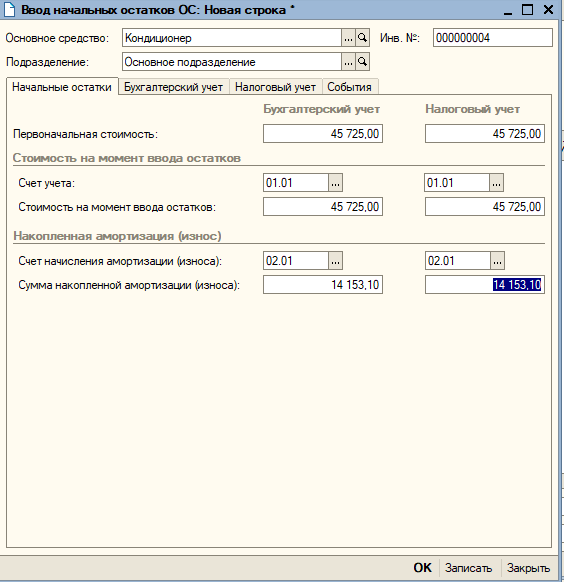The image size is (564, 582).
Task: Click the Закрыть button
Action: click(x=528, y=568)
